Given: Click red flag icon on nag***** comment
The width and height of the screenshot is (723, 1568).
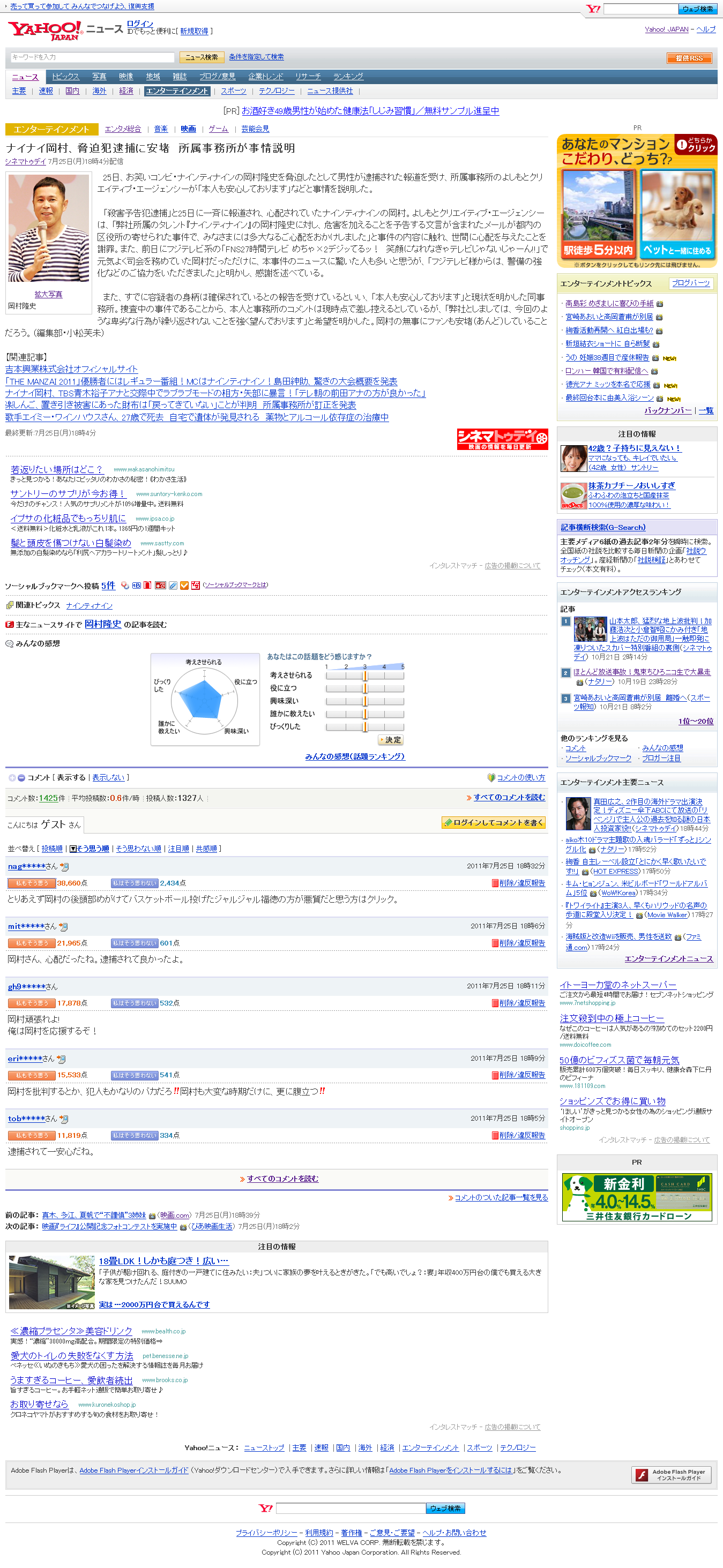Looking at the screenshot, I should (495, 883).
